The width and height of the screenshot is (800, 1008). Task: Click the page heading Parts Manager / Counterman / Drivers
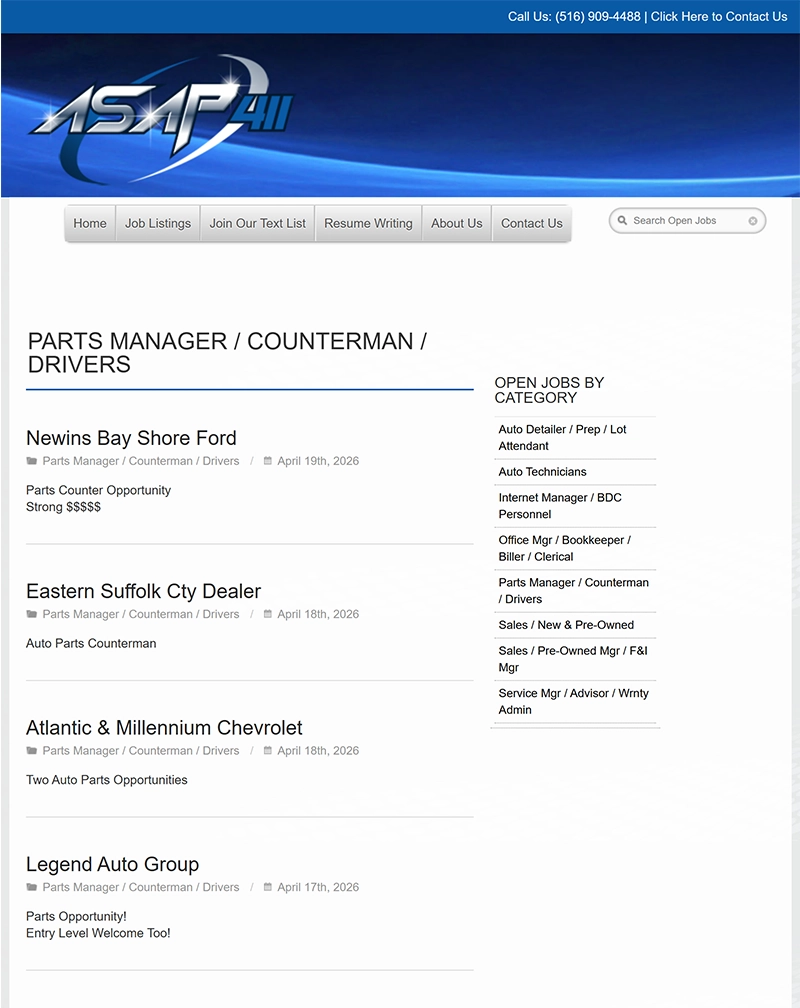(227, 352)
